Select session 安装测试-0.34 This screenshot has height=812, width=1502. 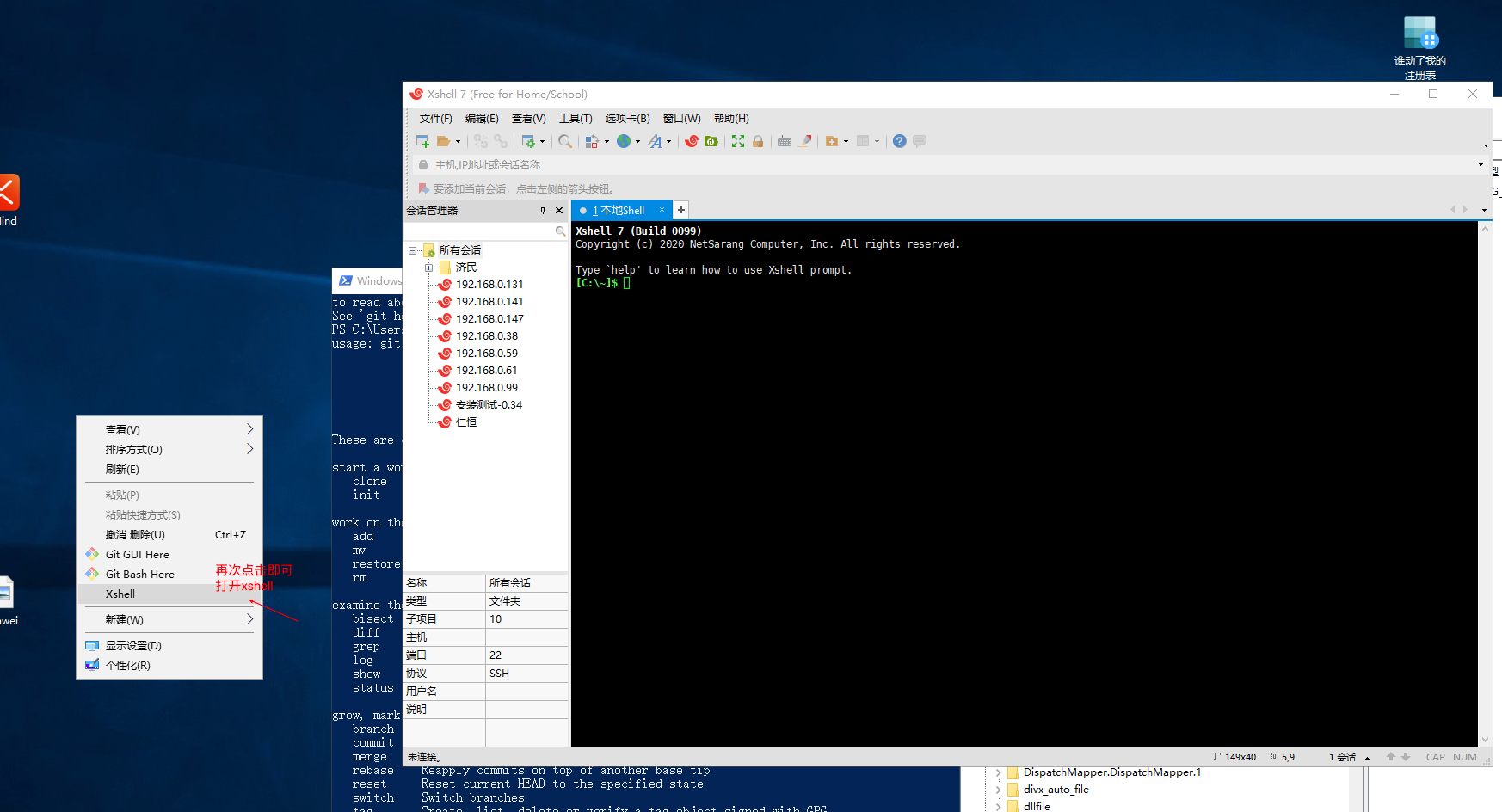[489, 405]
